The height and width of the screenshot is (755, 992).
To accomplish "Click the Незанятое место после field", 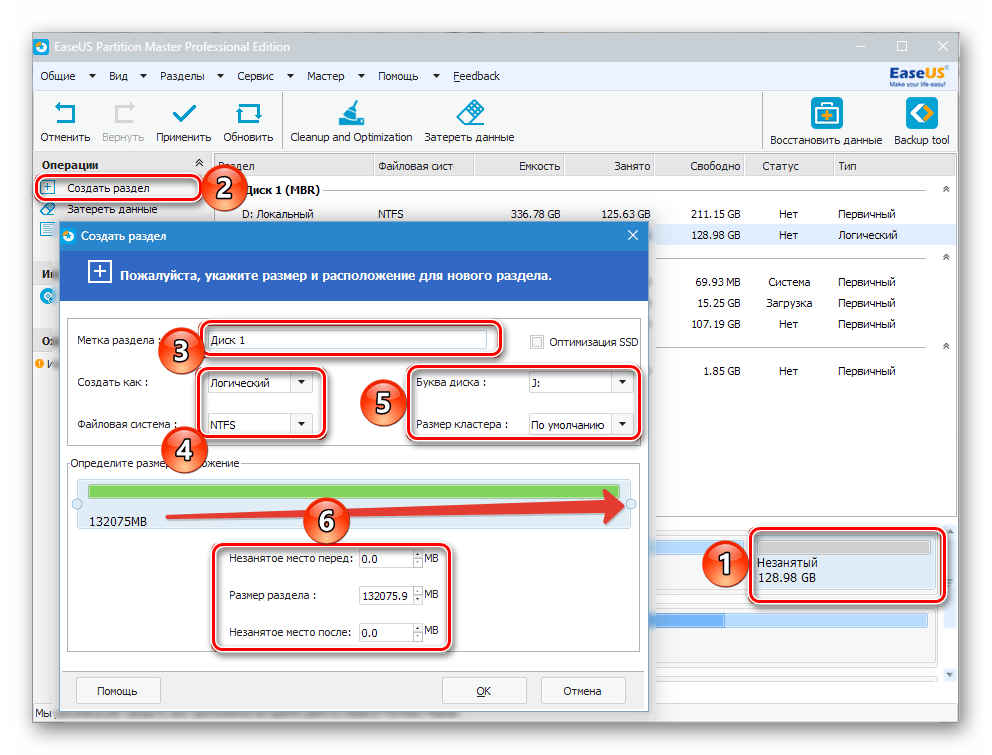I will tap(386, 632).
